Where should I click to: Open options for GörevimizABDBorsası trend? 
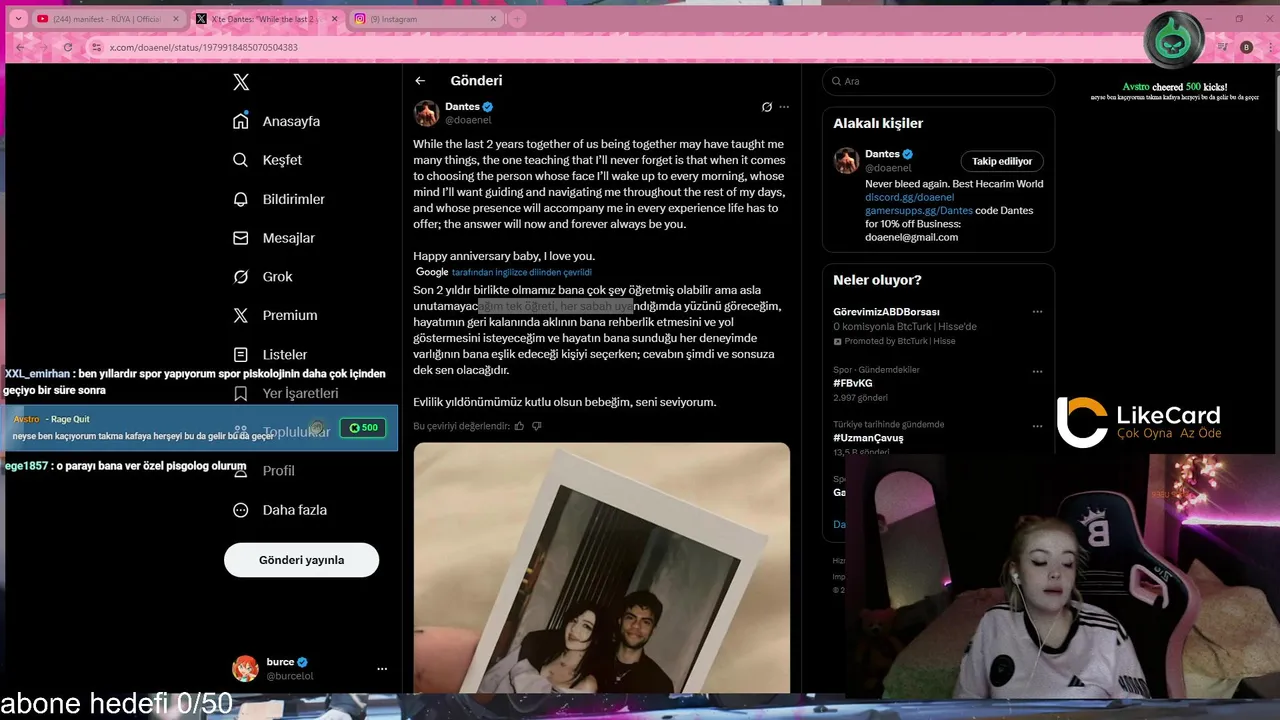(x=1037, y=311)
